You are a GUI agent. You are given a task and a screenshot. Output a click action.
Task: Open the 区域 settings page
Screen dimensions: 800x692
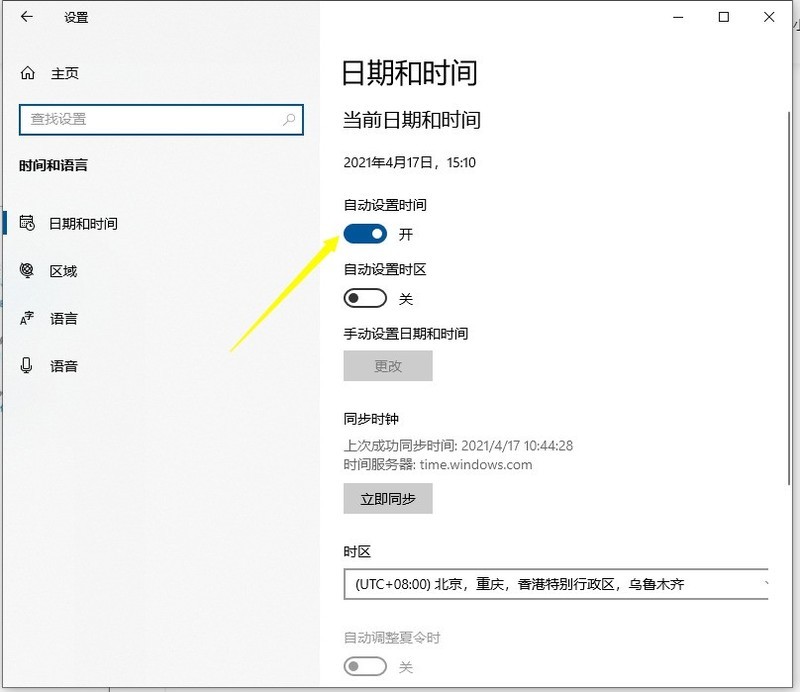[x=62, y=271]
